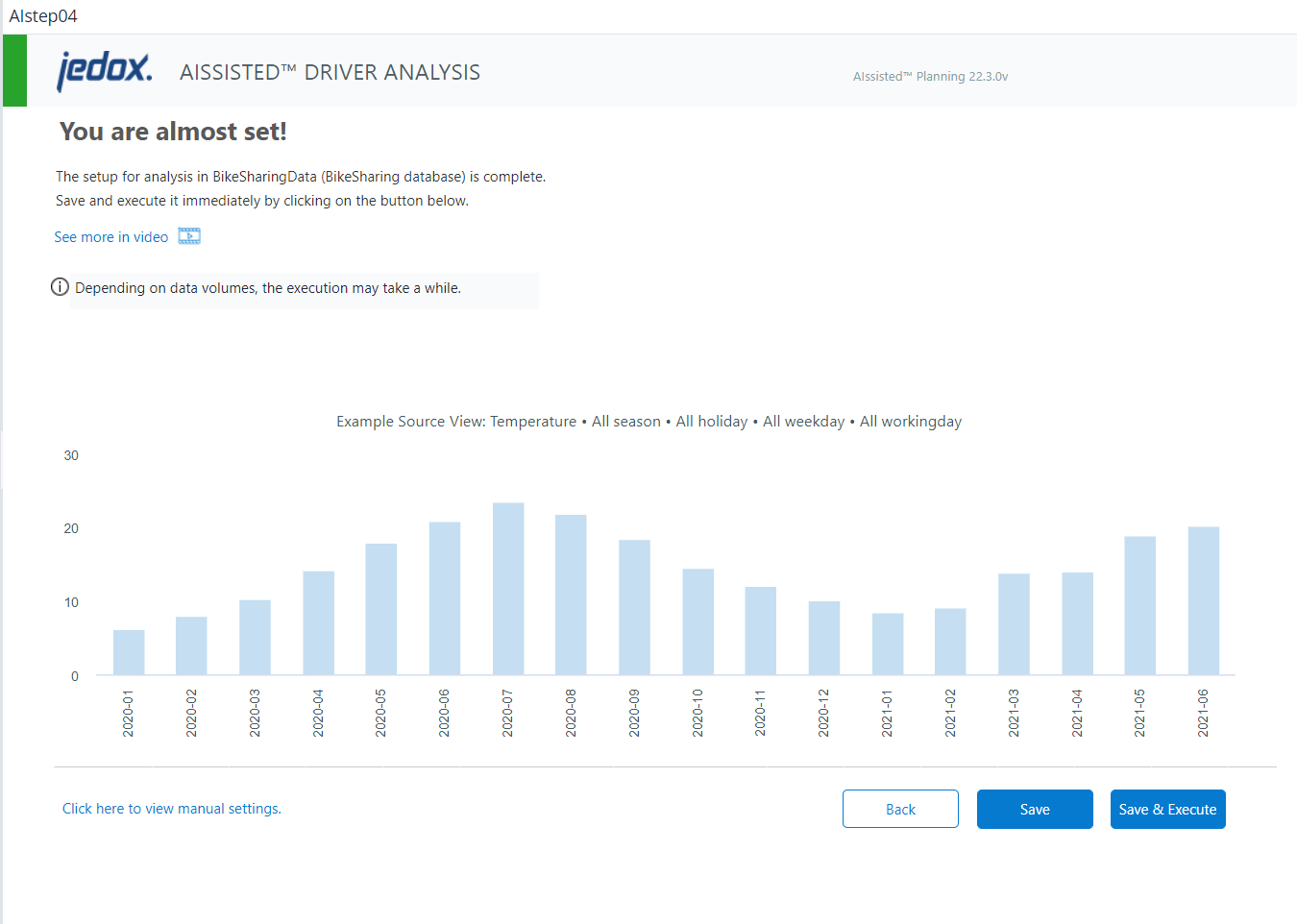
Task: Click the y-axis value 30
Action: (x=71, y=455)
